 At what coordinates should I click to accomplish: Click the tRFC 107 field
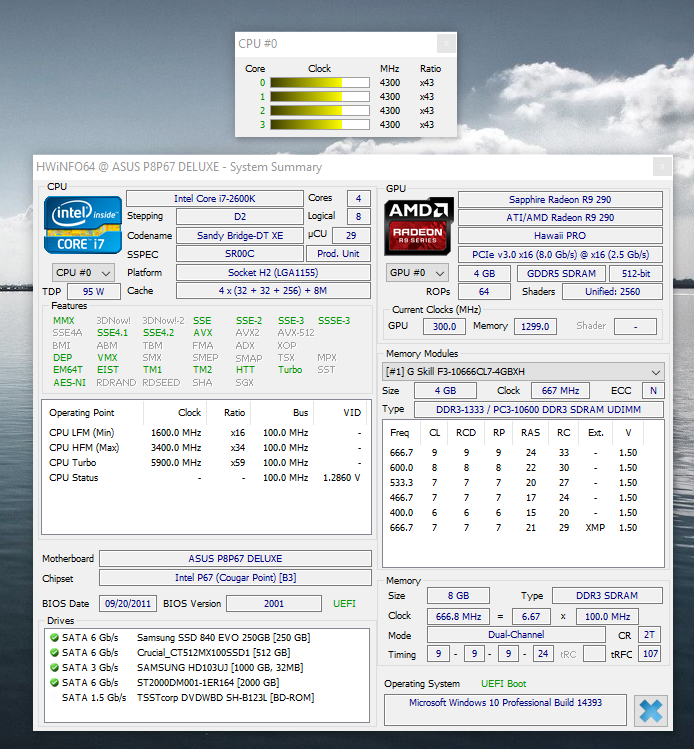(x=650, y=654)
